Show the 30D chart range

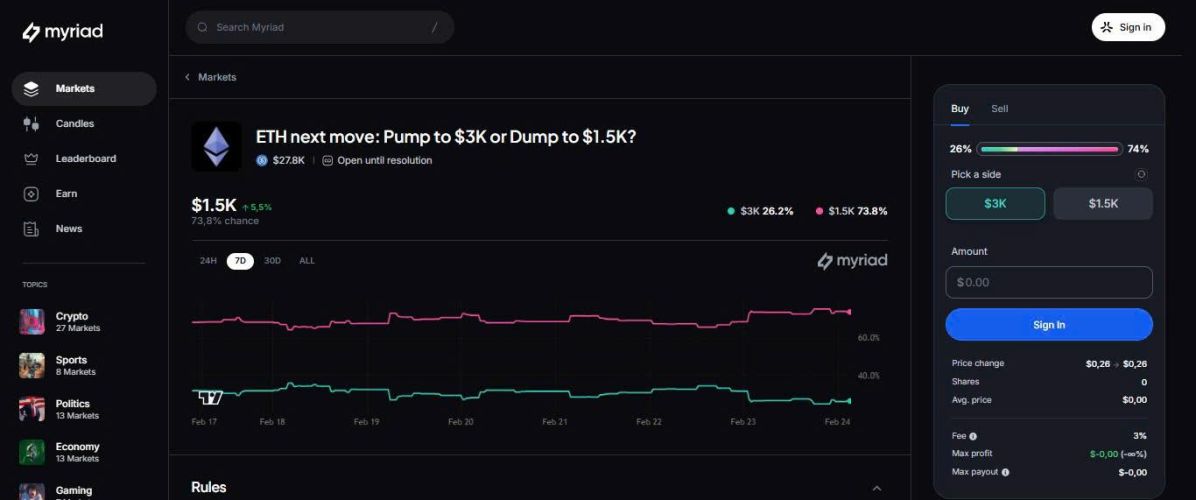point(272,261)
